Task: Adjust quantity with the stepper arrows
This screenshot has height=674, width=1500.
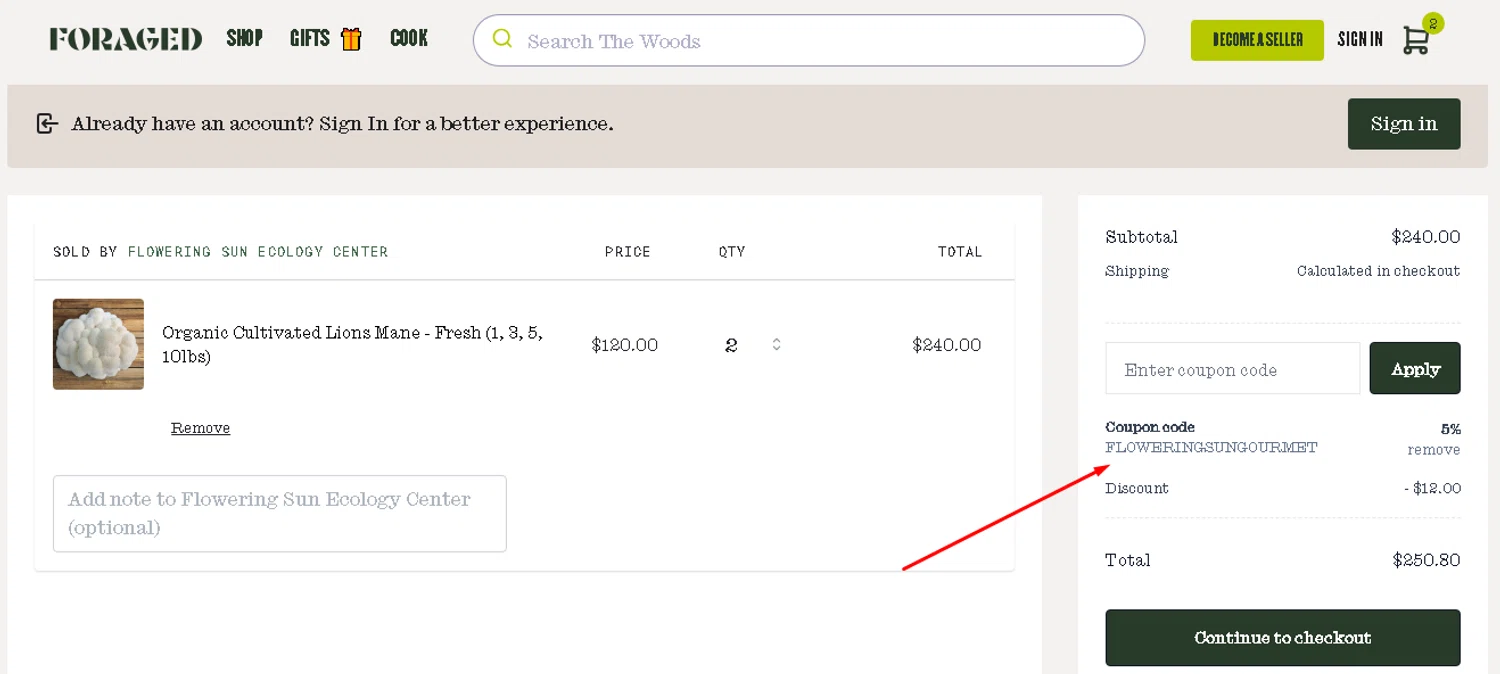Action: click(x=776, y=345)
